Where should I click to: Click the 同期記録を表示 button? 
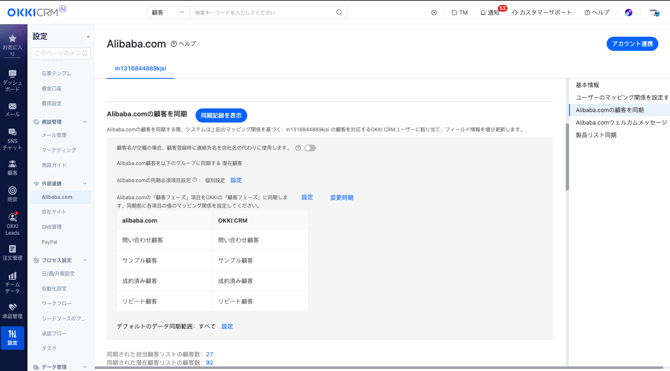[x=221, y=115]
